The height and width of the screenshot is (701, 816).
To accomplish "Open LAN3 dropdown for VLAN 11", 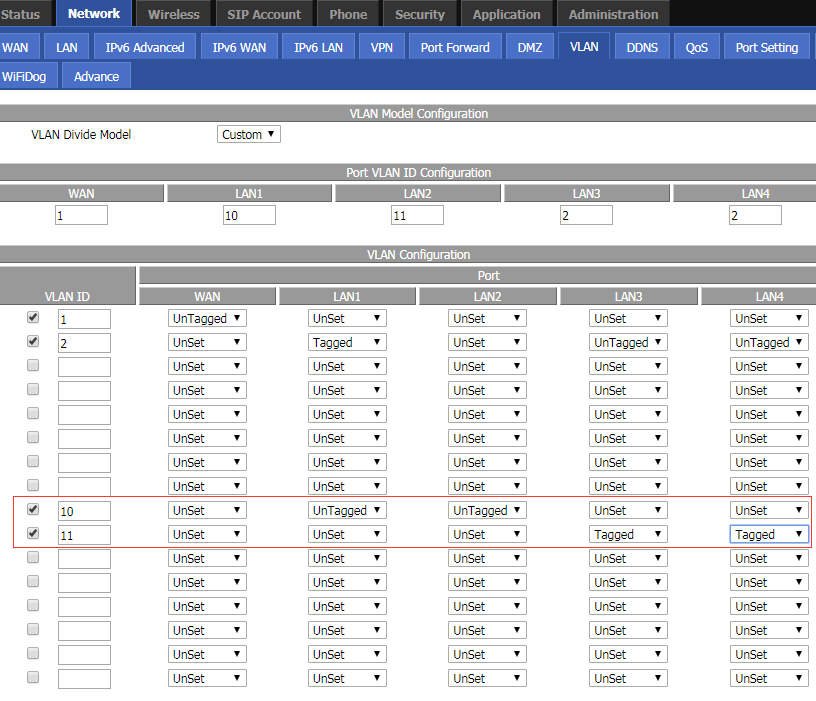I will click(628, 534).
